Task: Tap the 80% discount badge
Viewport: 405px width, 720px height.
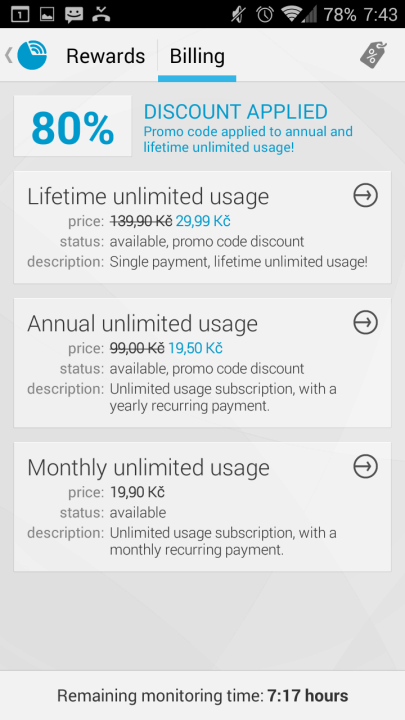Action: [73, 126]
